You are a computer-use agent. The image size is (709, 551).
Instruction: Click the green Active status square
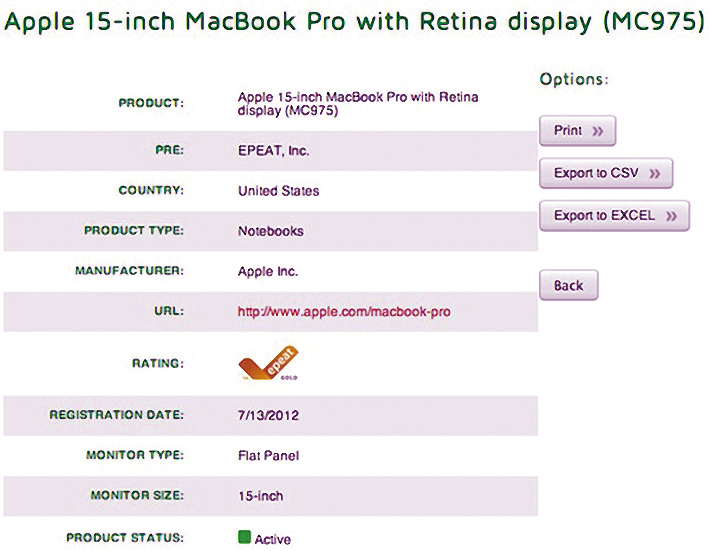(244, 537)
